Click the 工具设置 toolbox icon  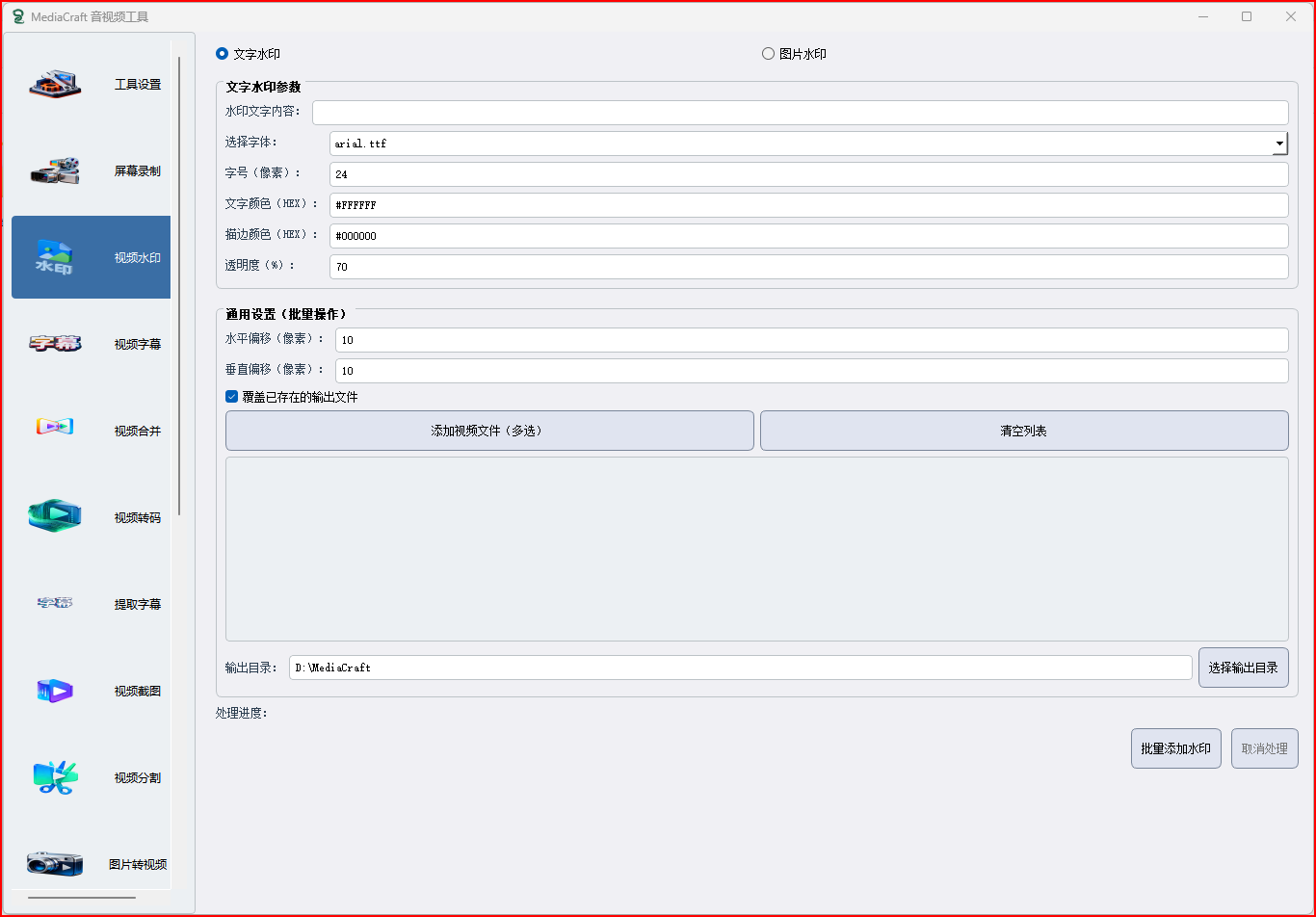pyautogui.click(x=55, y=85)
